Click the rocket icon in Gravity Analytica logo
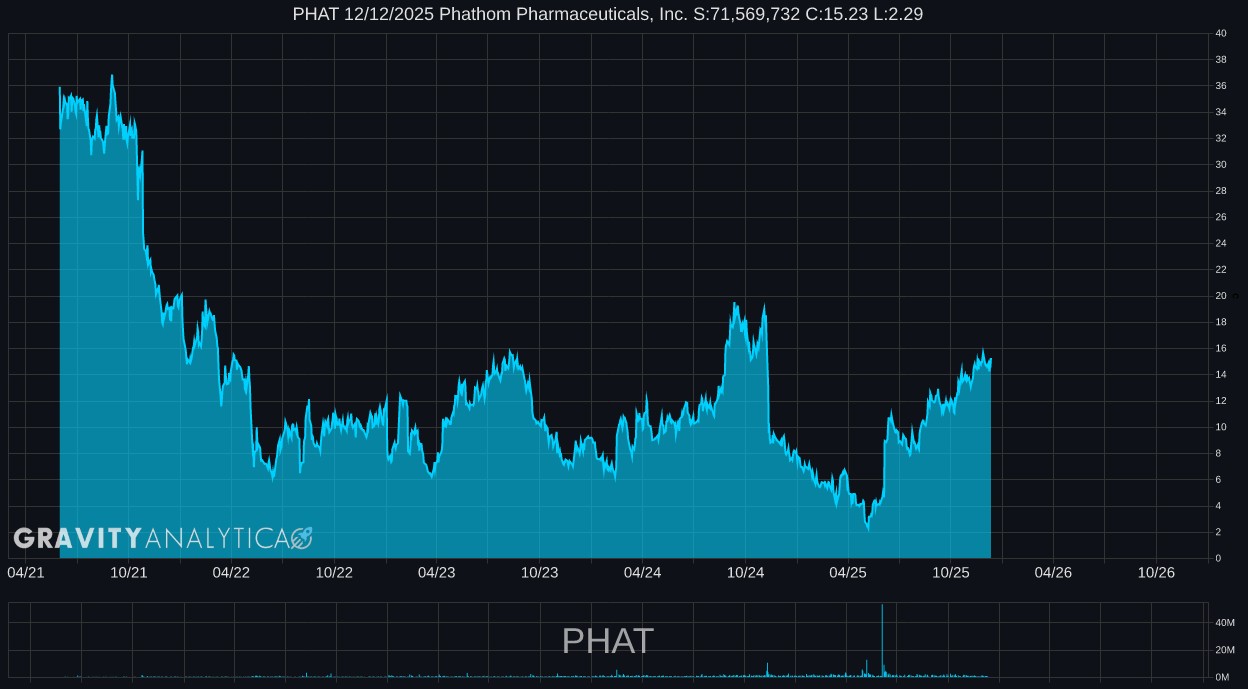This screenshot has width=1248, height=689. pyautogui.click(x=301, y=538)
